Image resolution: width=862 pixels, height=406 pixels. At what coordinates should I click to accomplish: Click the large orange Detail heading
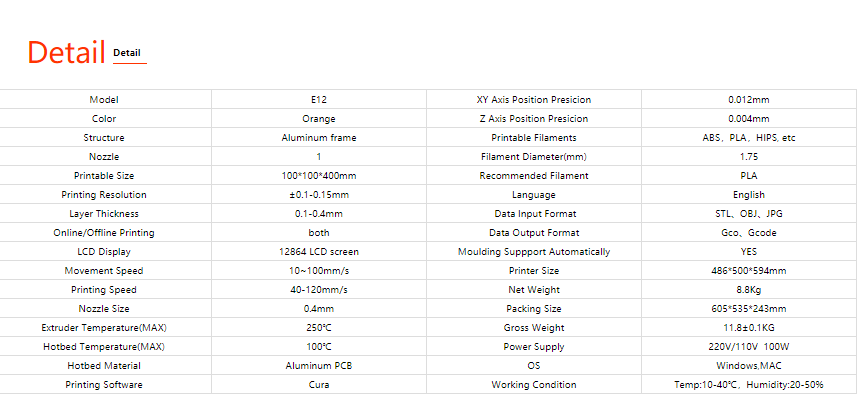pos(66,53)
